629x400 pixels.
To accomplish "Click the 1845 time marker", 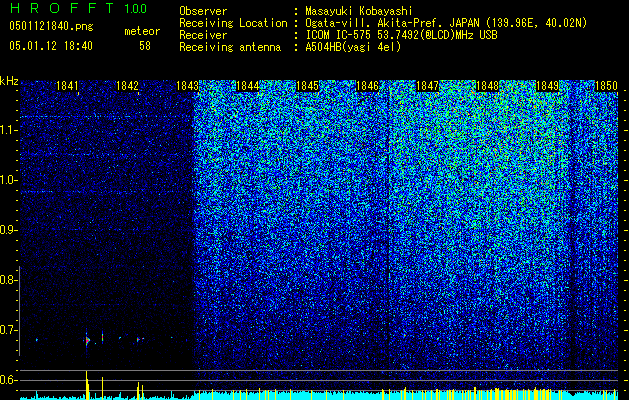I will (307, 85).
